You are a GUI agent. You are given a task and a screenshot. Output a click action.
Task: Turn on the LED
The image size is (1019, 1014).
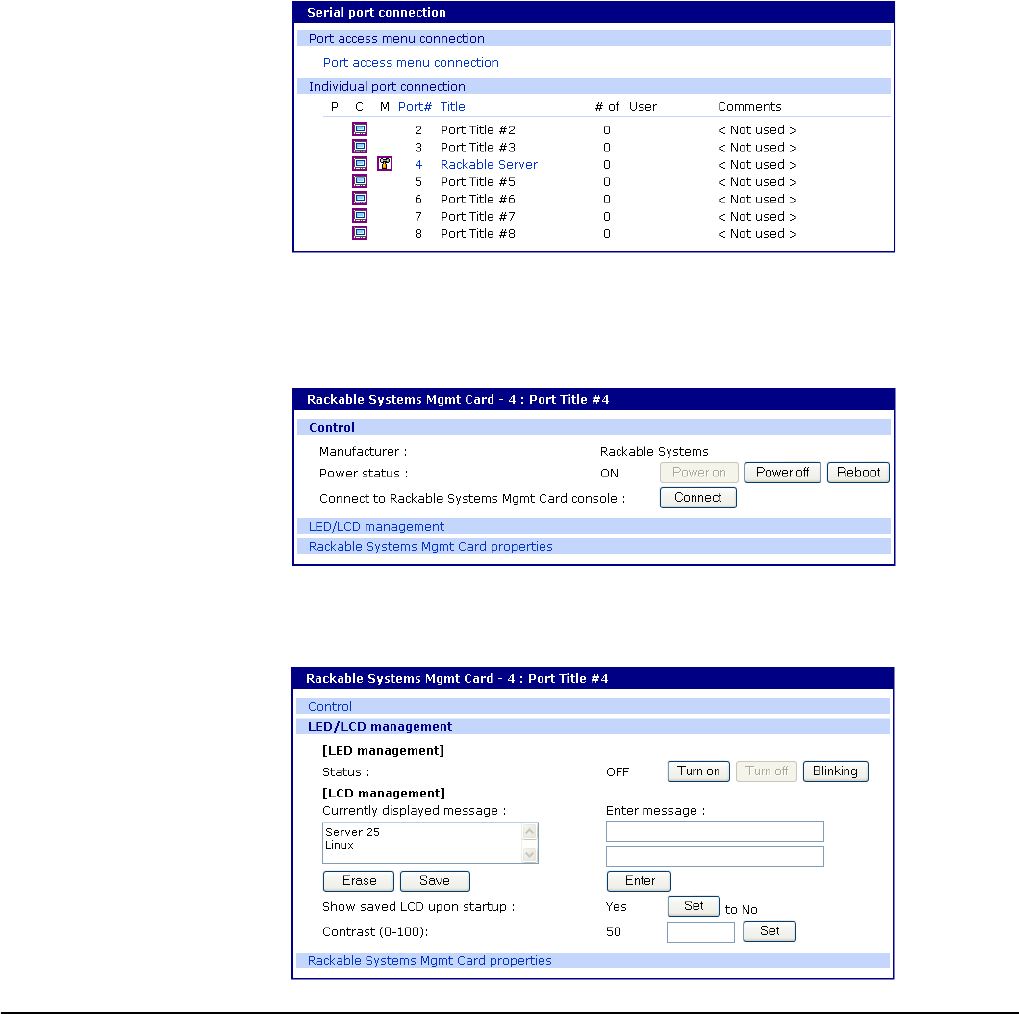click(x=699, y=772)
